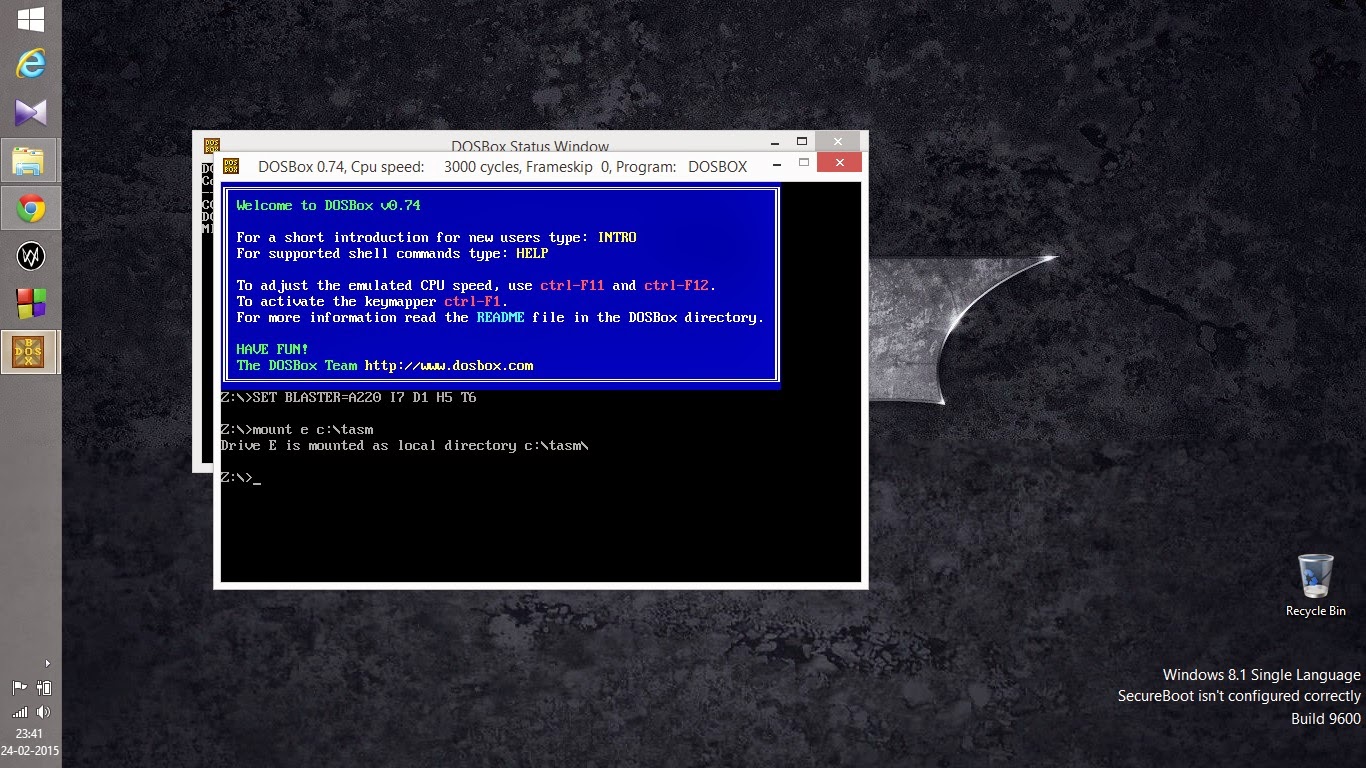Click The DOSBox Team text

tap(297, 366)
